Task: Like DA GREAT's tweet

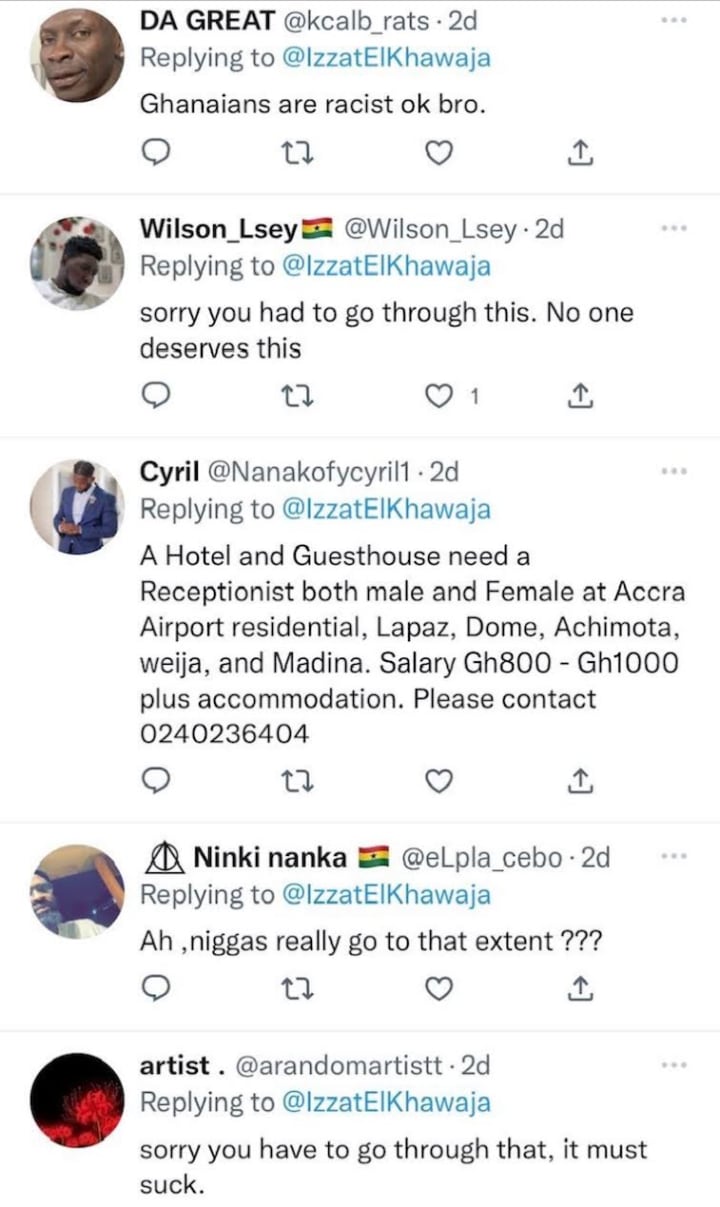Action: click(x=439, y=152)
